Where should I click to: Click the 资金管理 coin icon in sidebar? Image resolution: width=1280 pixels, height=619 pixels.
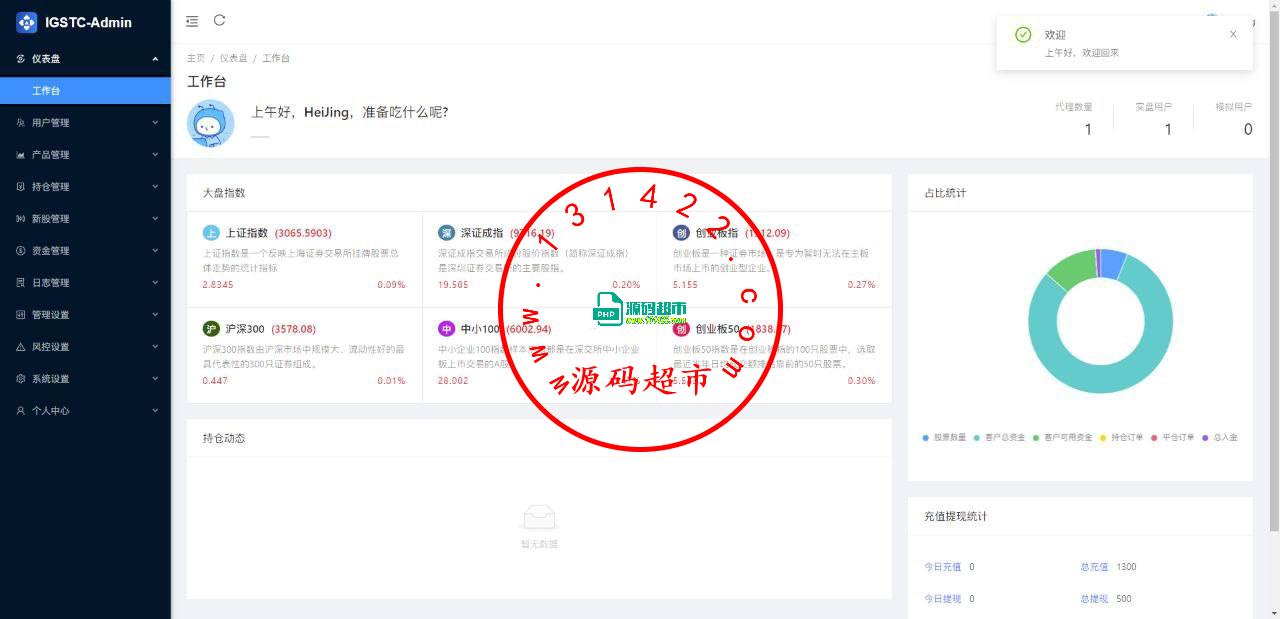pos(21,251)
